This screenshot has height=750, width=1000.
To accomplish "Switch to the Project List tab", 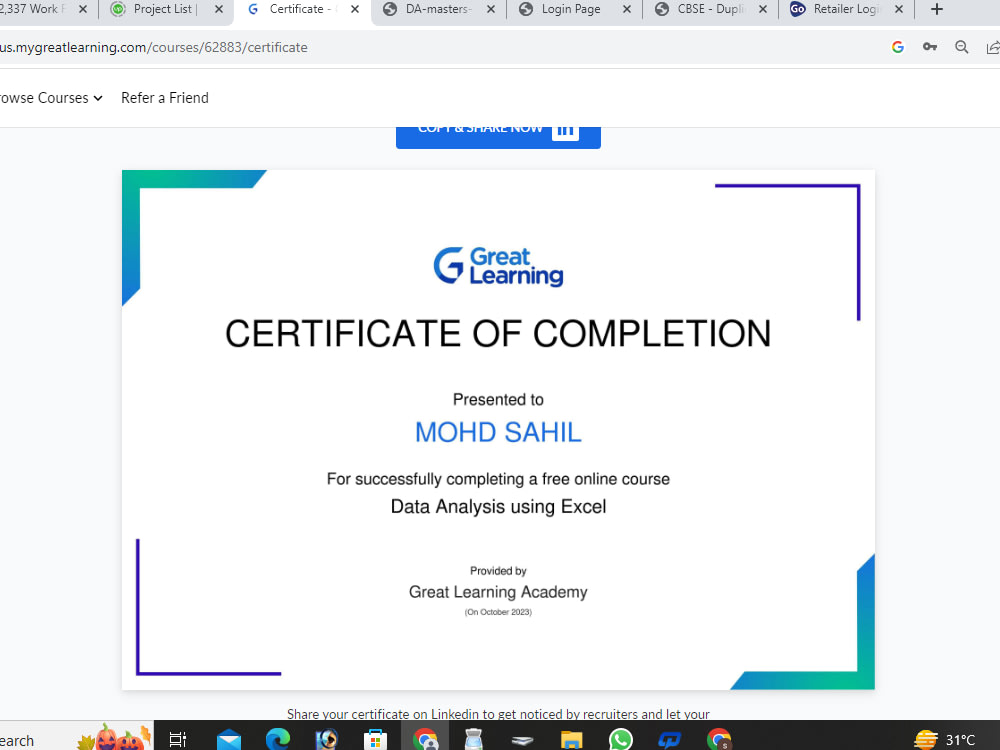I will coord(164,9).
